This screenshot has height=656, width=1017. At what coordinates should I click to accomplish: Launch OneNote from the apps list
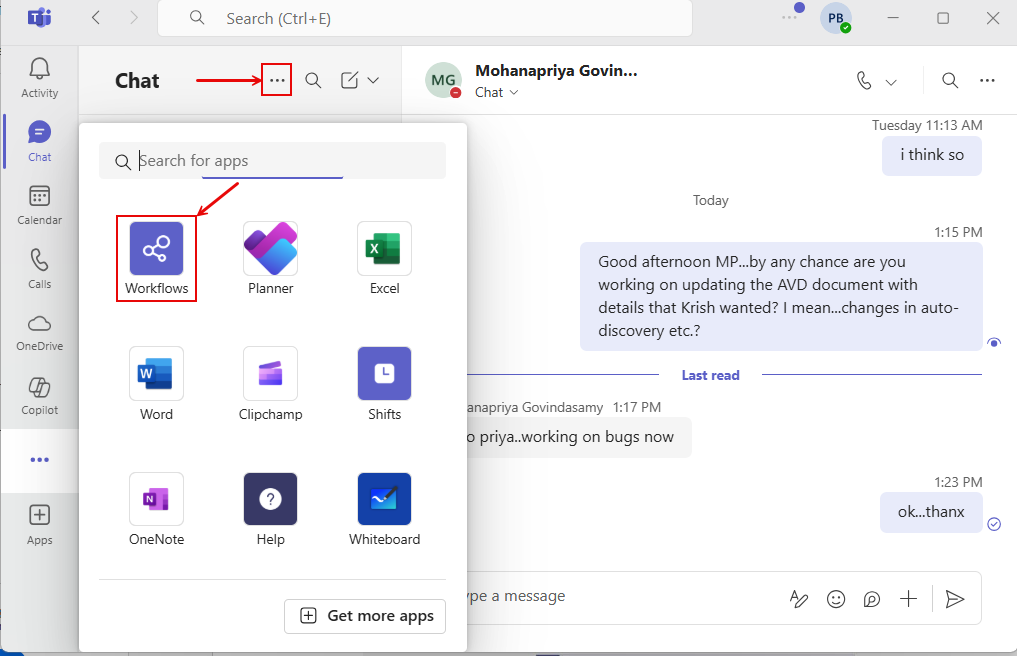[156, 499]
